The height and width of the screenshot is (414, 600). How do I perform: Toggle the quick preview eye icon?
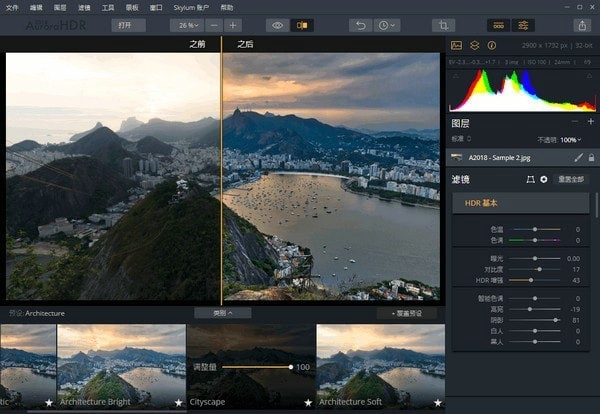point(277,25)
